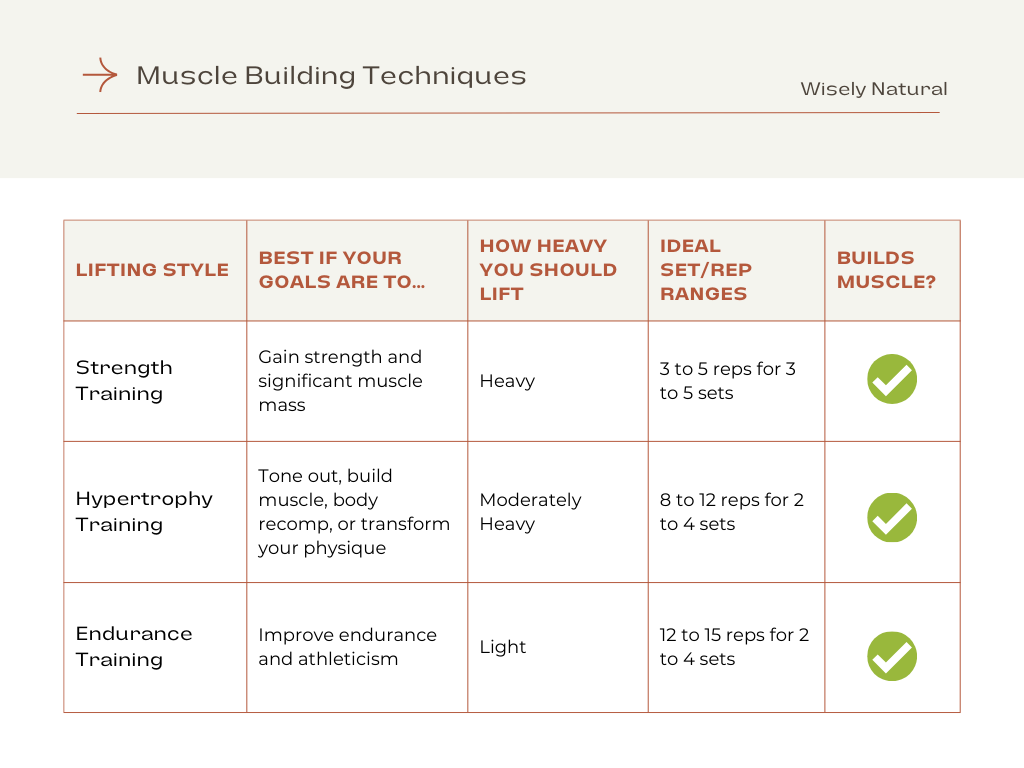This screenshot has width=1024, height=768.
Task: Click the Hypertrophy Training green checkmark
Action: (891, 517)
